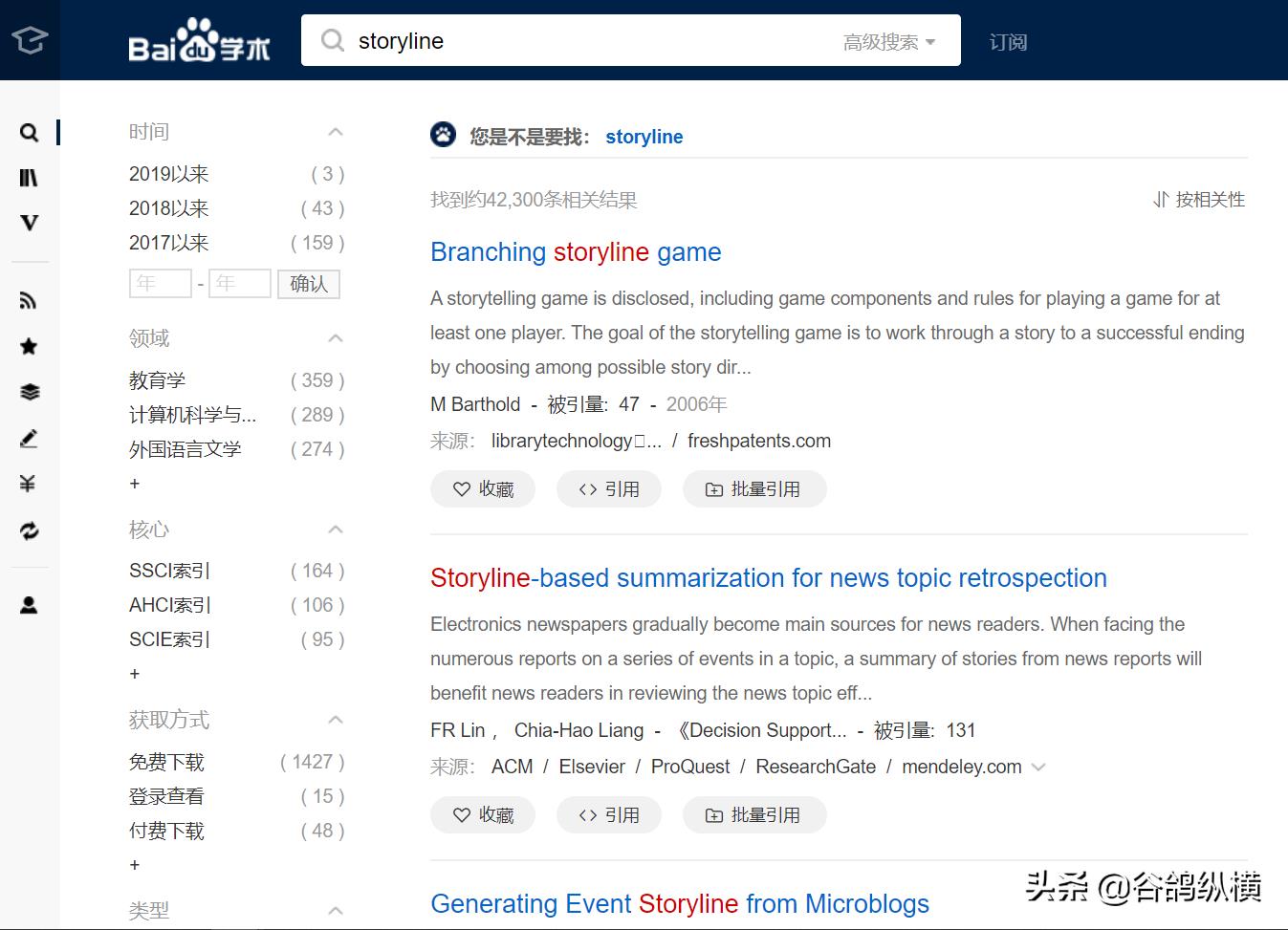Click the 确认 year range button
1288x930 pixels.
pos(309,284)
